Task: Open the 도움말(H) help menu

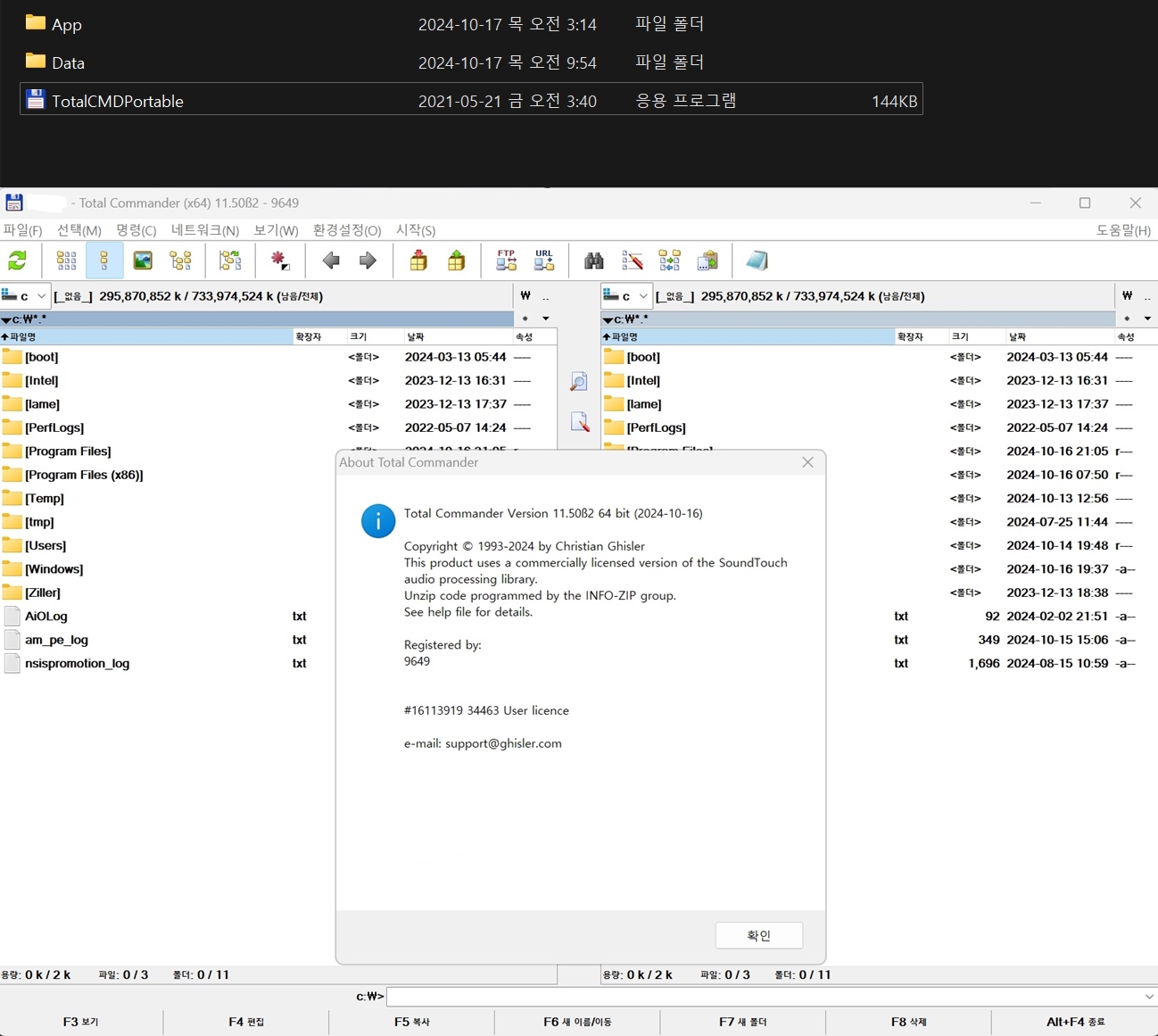Action: [x=1123, y=230]
